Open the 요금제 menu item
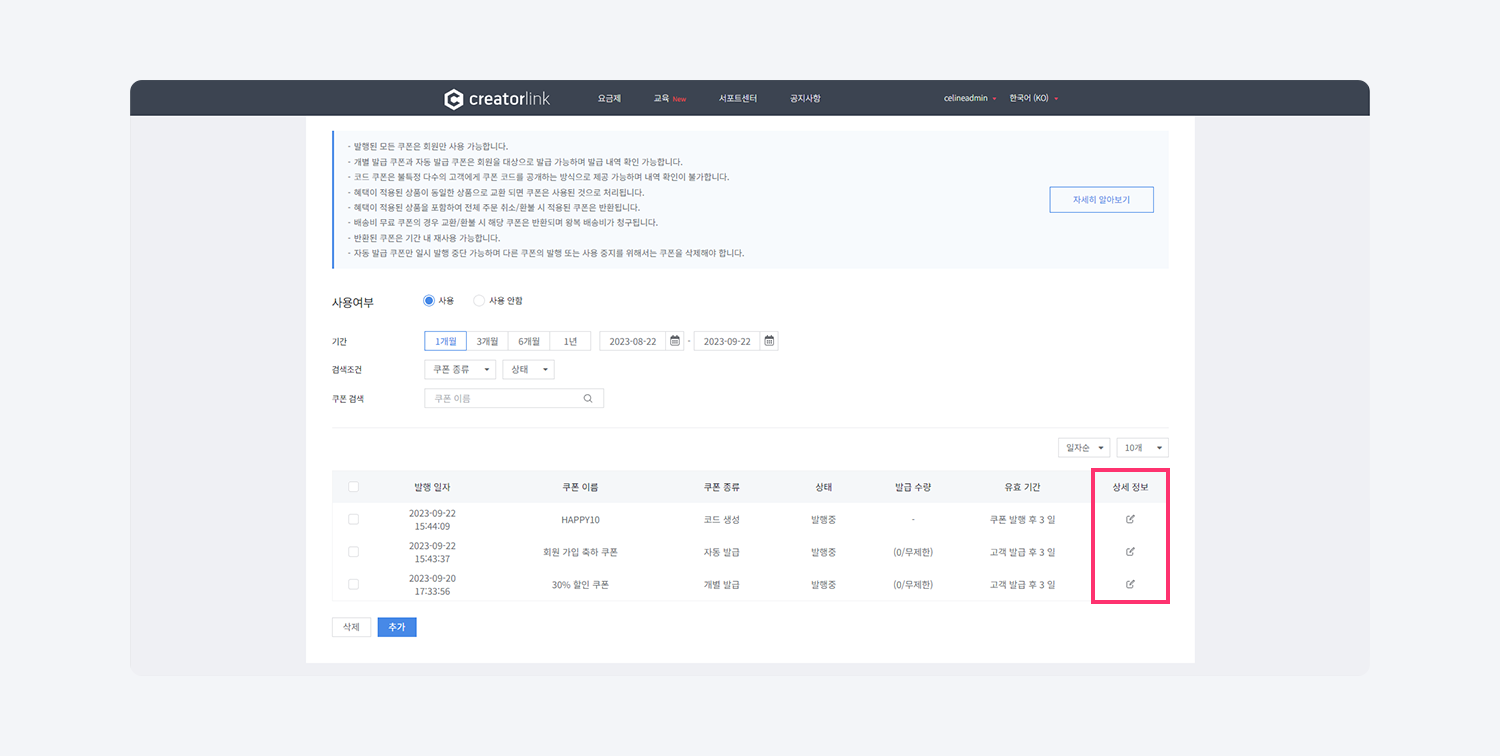The width and height of the screenshot is (1500, 756). [x=609, y=99]
